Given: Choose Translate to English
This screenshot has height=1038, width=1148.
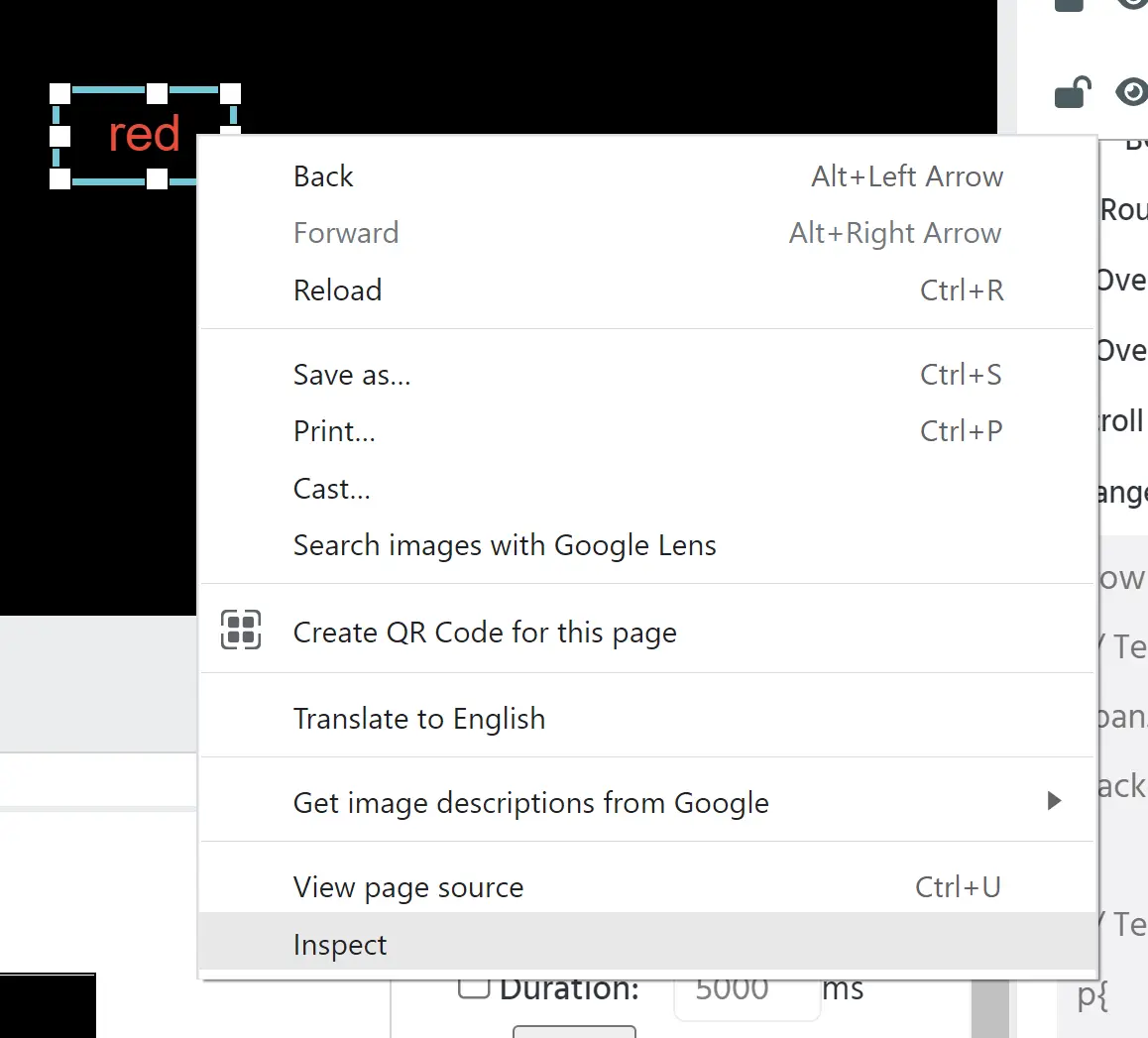Looking at the screenshot, I should tap(418, 719).
